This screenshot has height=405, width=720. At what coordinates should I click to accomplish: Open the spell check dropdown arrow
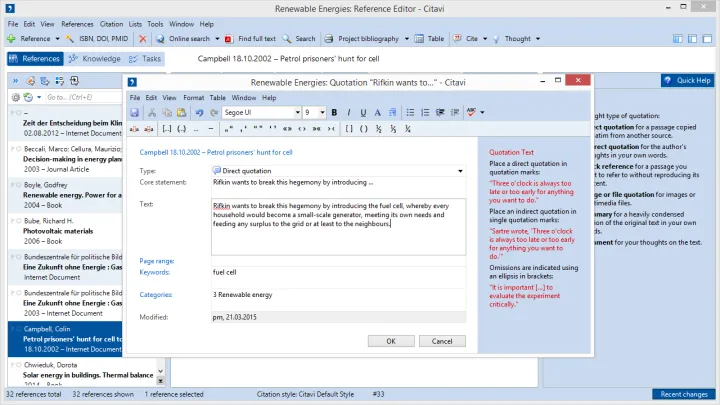pyautogui.click(x=482, y=112)
